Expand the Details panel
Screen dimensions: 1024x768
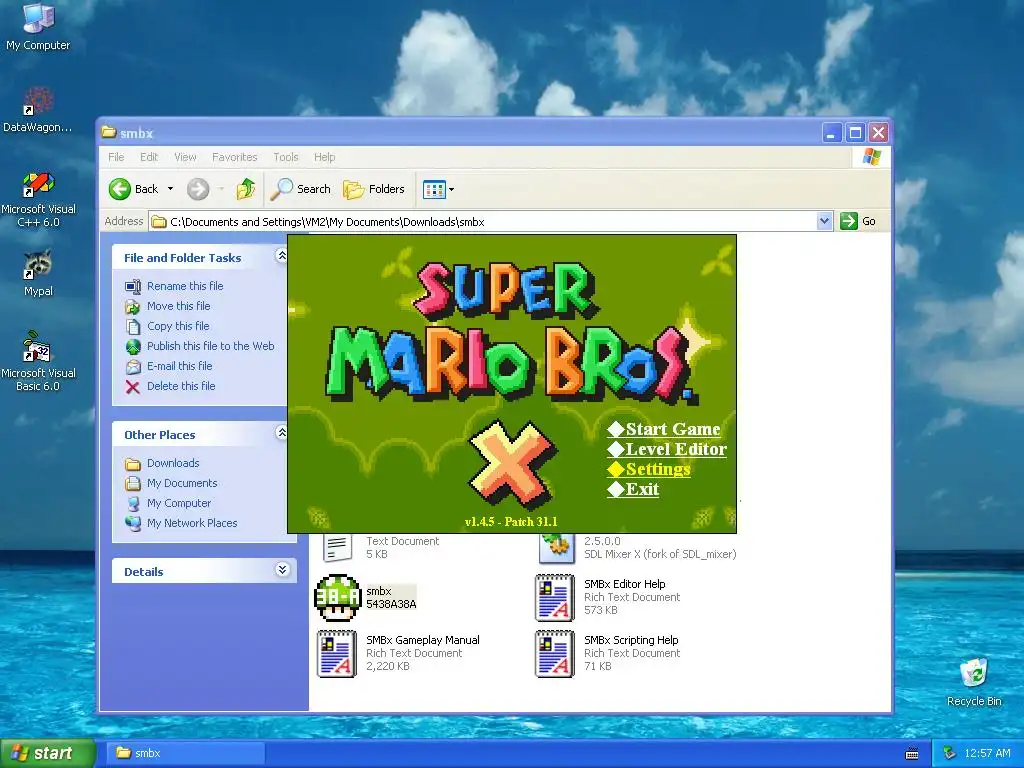(281, 569)
